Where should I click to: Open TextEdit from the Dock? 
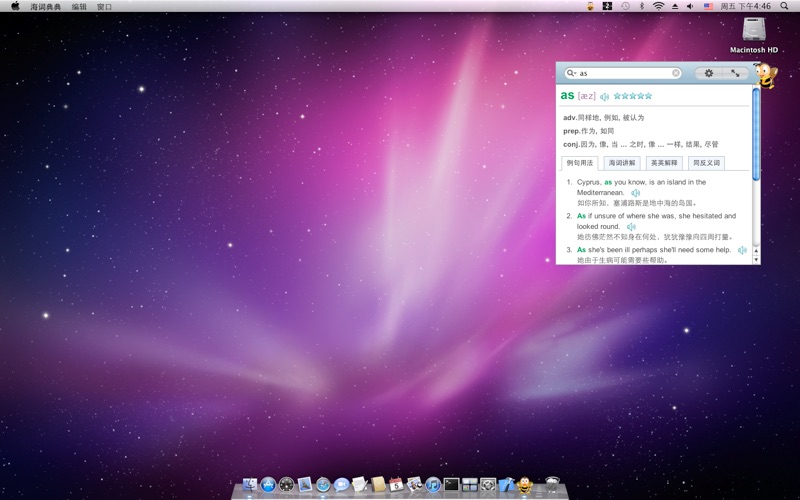click(360, 484)
